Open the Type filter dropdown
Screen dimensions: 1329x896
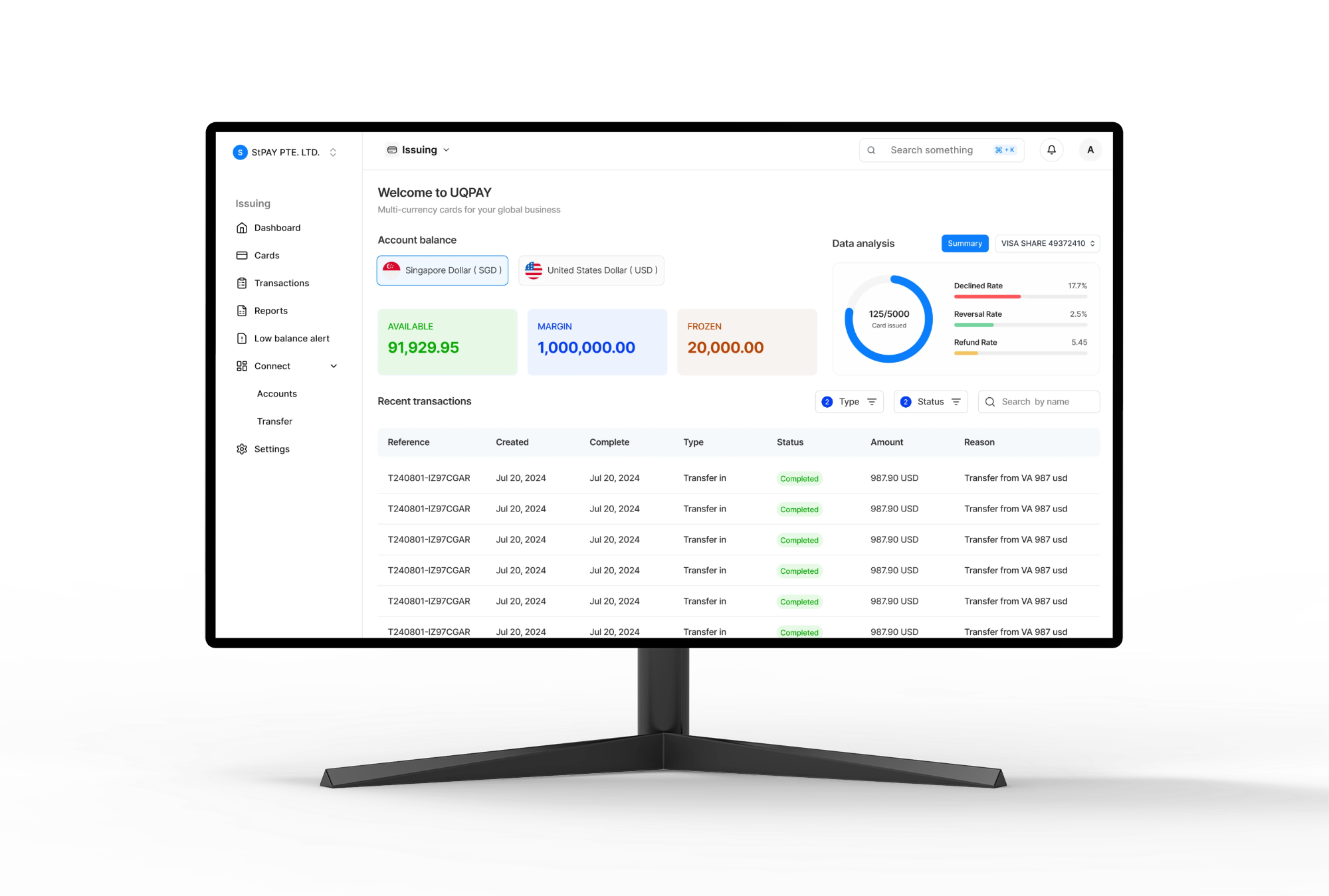tap(849, 402)
